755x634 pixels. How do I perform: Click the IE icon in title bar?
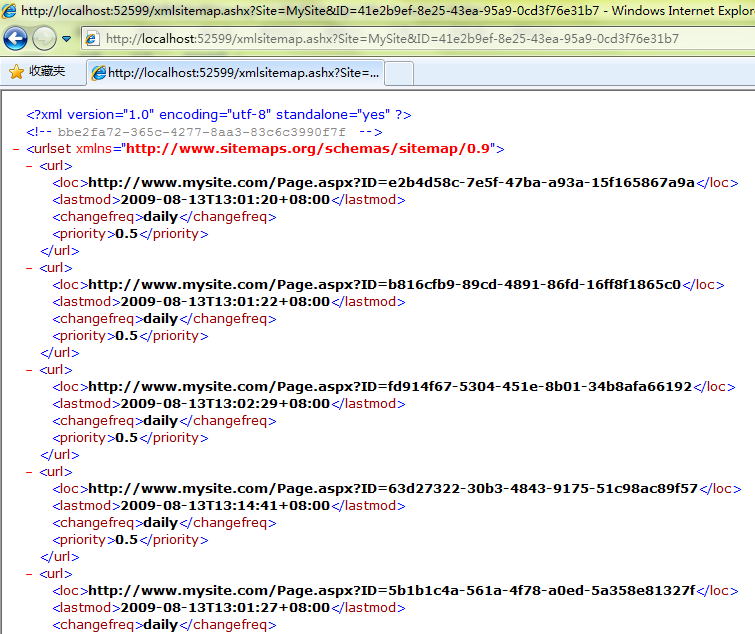tap(9, 11)
